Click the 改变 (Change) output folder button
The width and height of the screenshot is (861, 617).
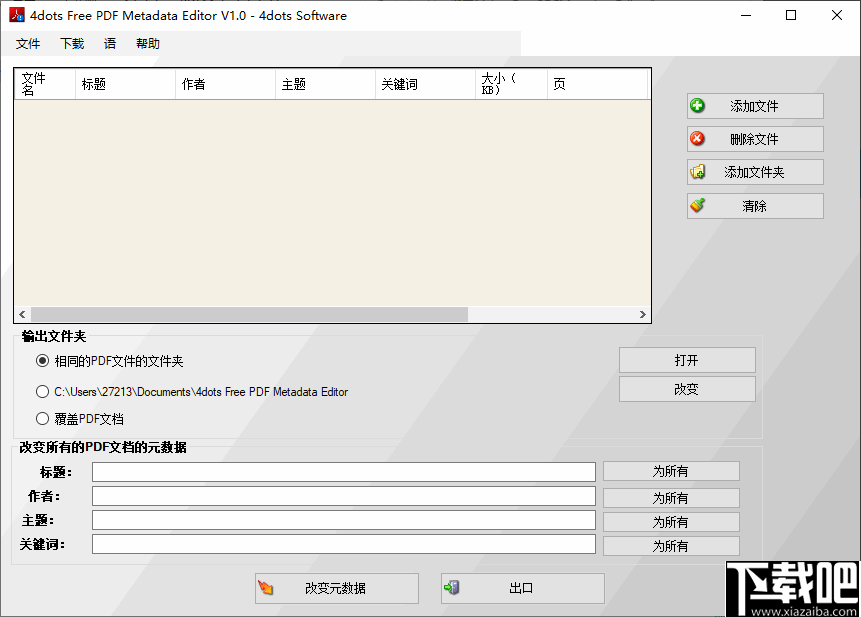[687, 388]
